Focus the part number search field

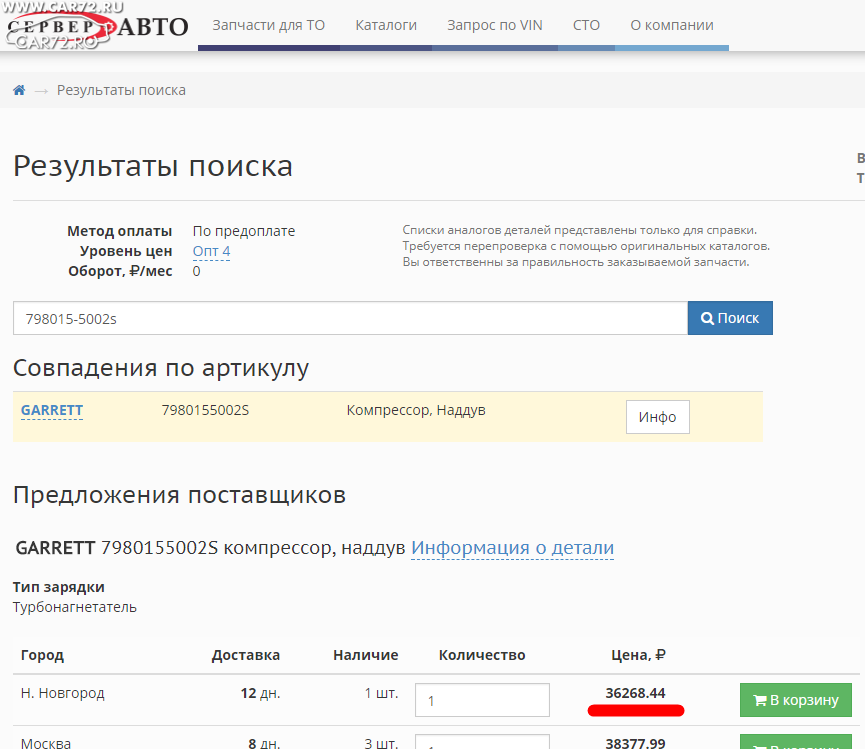(350, 318)
